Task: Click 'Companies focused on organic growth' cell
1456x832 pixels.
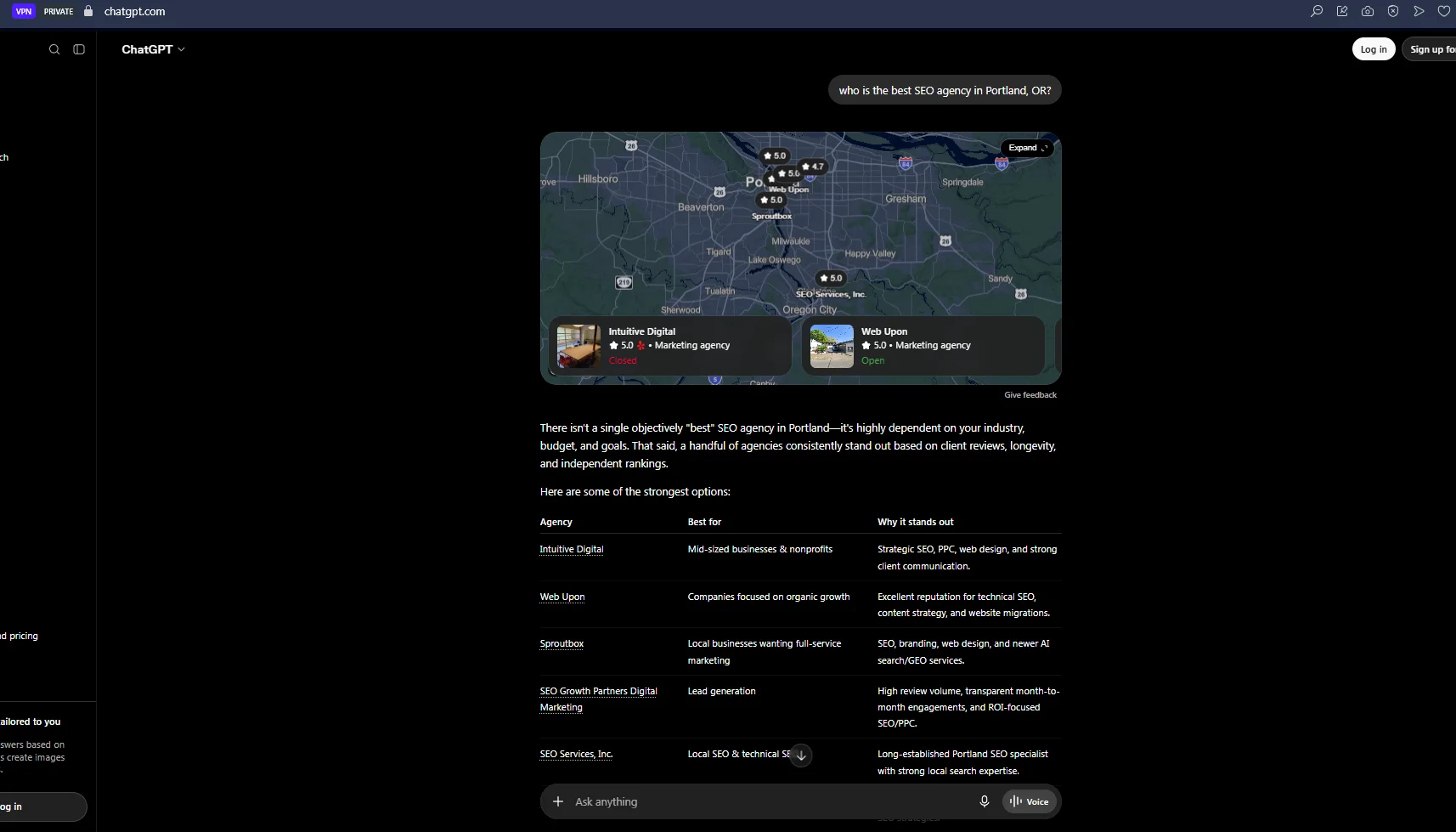Action: tap(769, 597)
